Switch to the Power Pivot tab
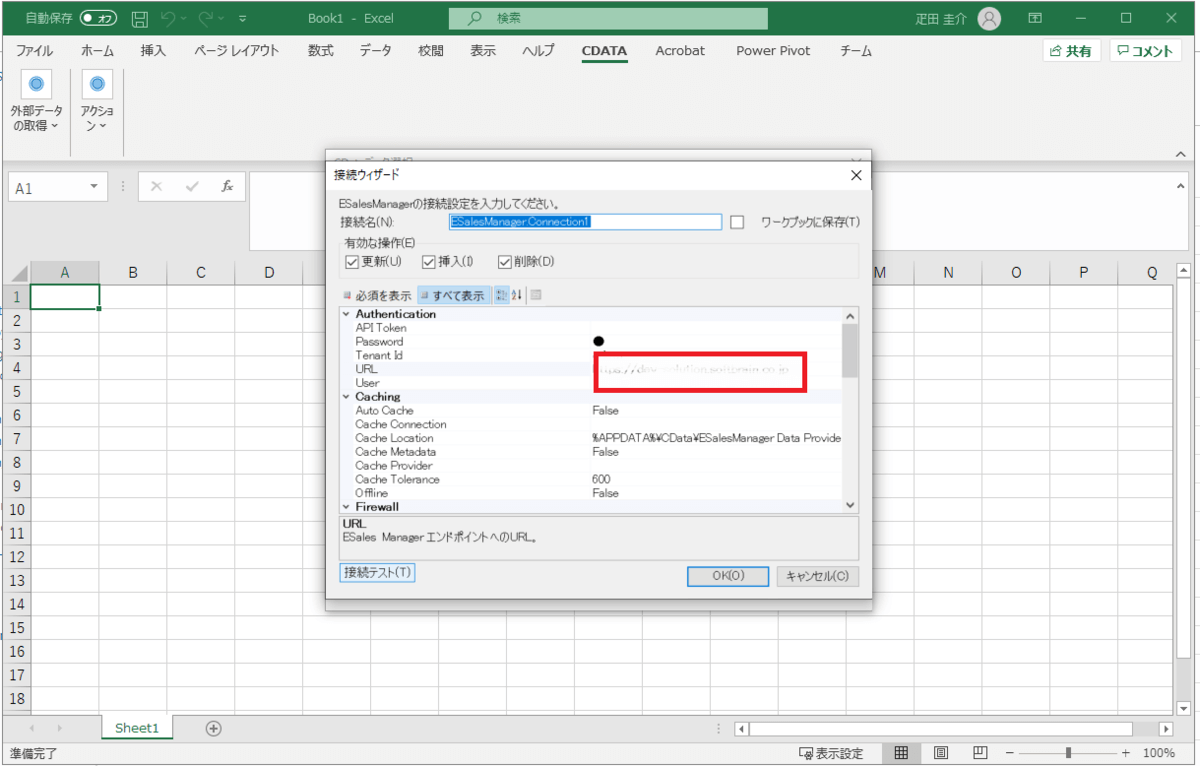The width and height of the screenshot is (1200, 766). [x=773, y=51]
